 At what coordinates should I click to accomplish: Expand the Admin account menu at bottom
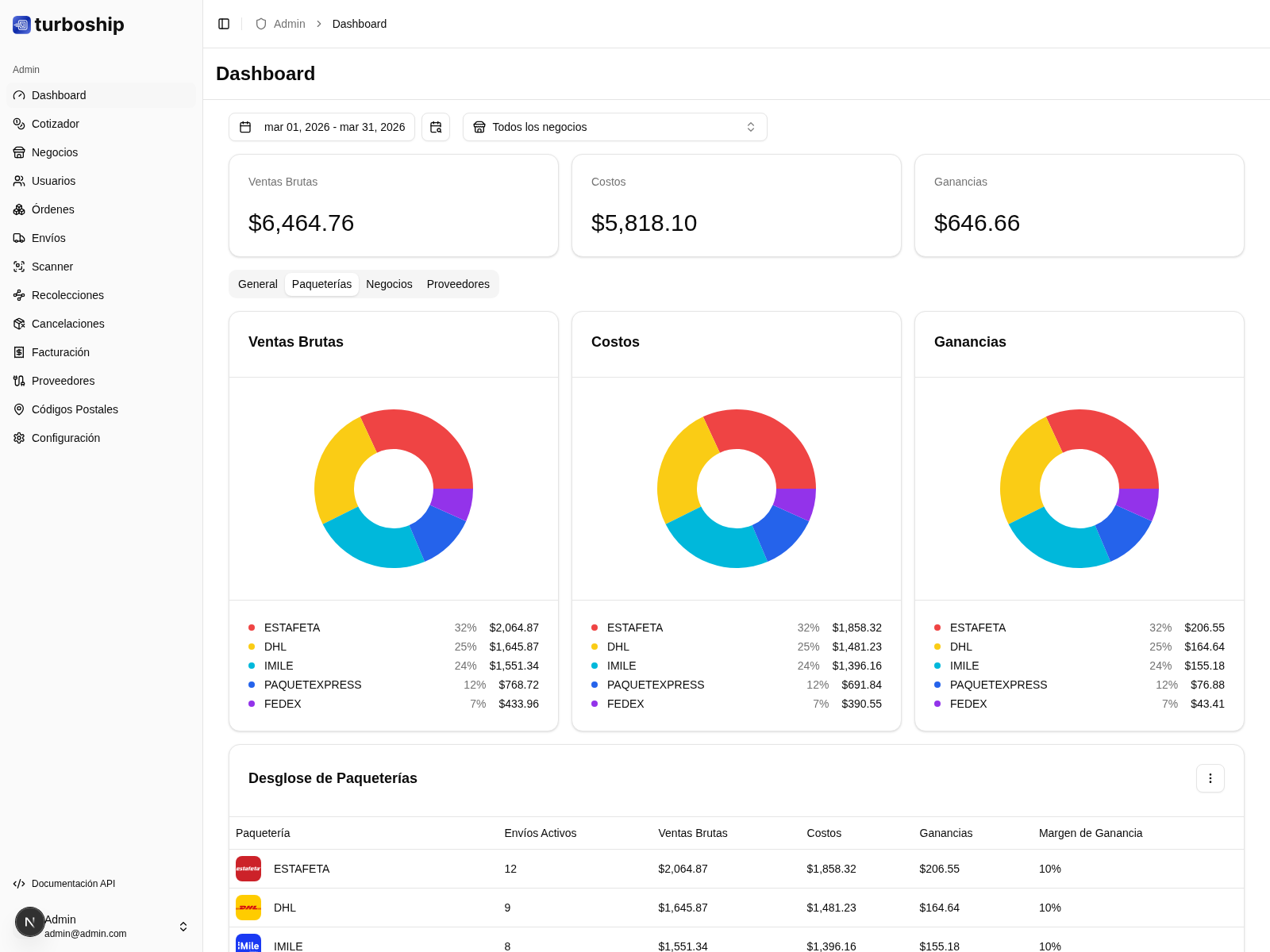tap(183, 926)
